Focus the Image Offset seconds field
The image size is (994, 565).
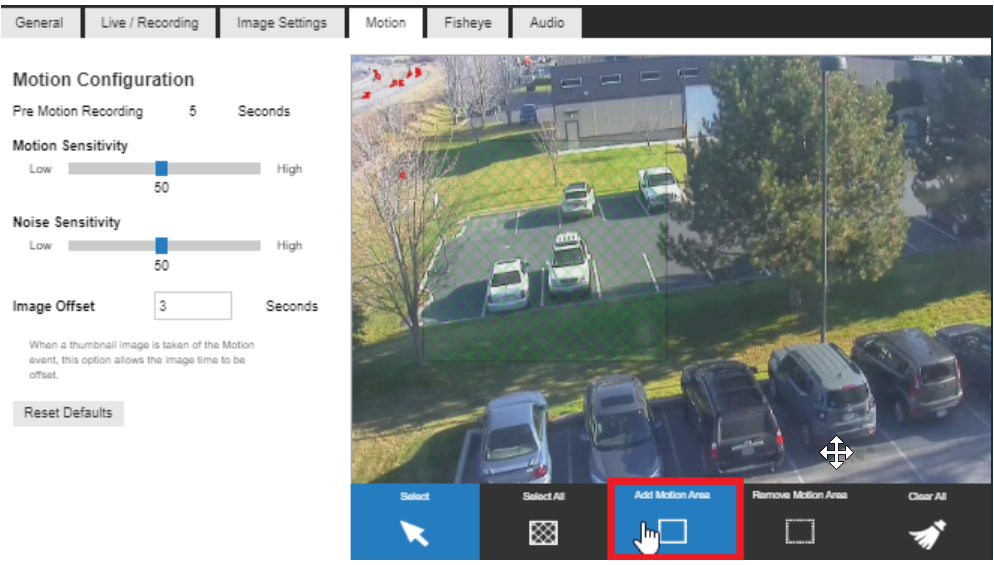pyautogui.click(x=193, y=306)
